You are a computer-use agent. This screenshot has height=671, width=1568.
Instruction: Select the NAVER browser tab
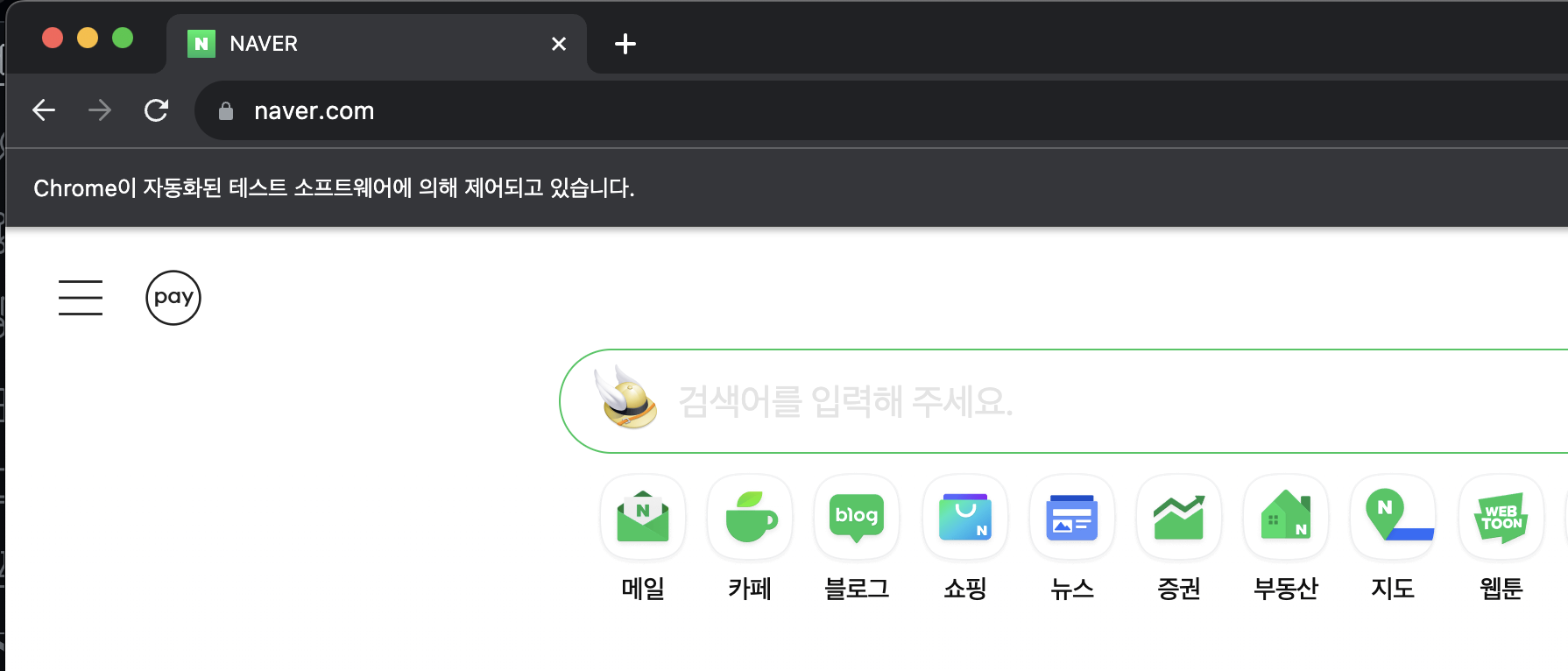377,44
